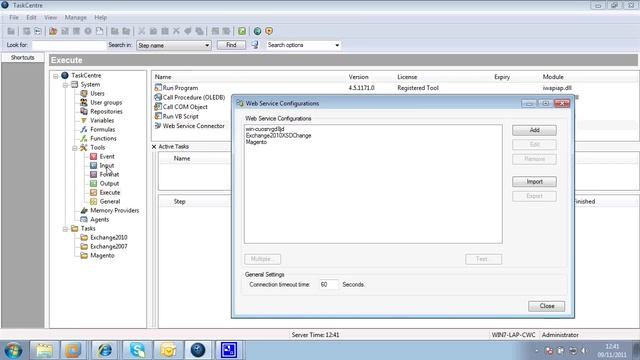Select Magento in configurations list
This screenshot has height=360, width=640.
pyautogui.click(x=256, y=142)
